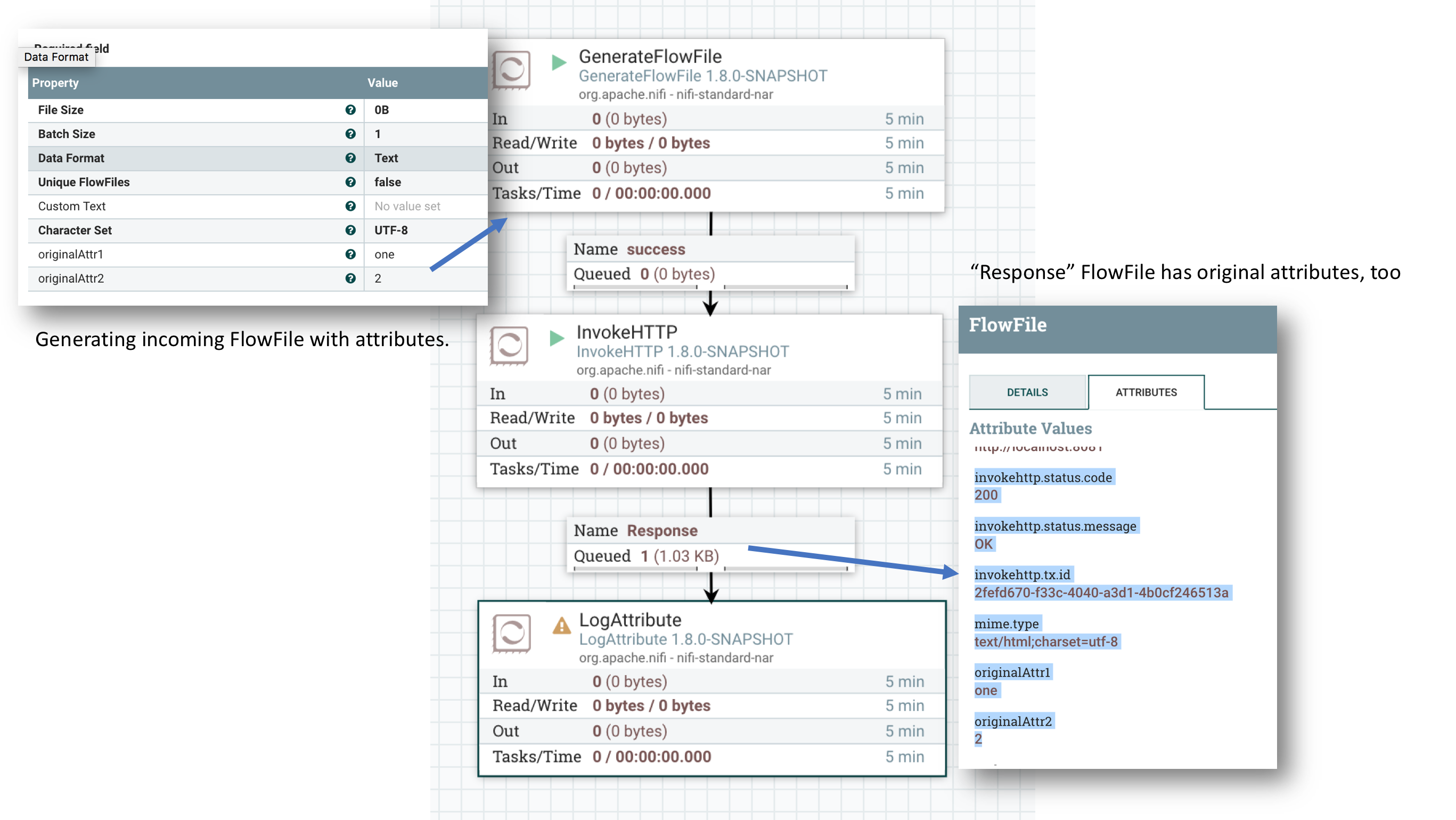Click the help icon beside originalAttr2

point(350,278)
